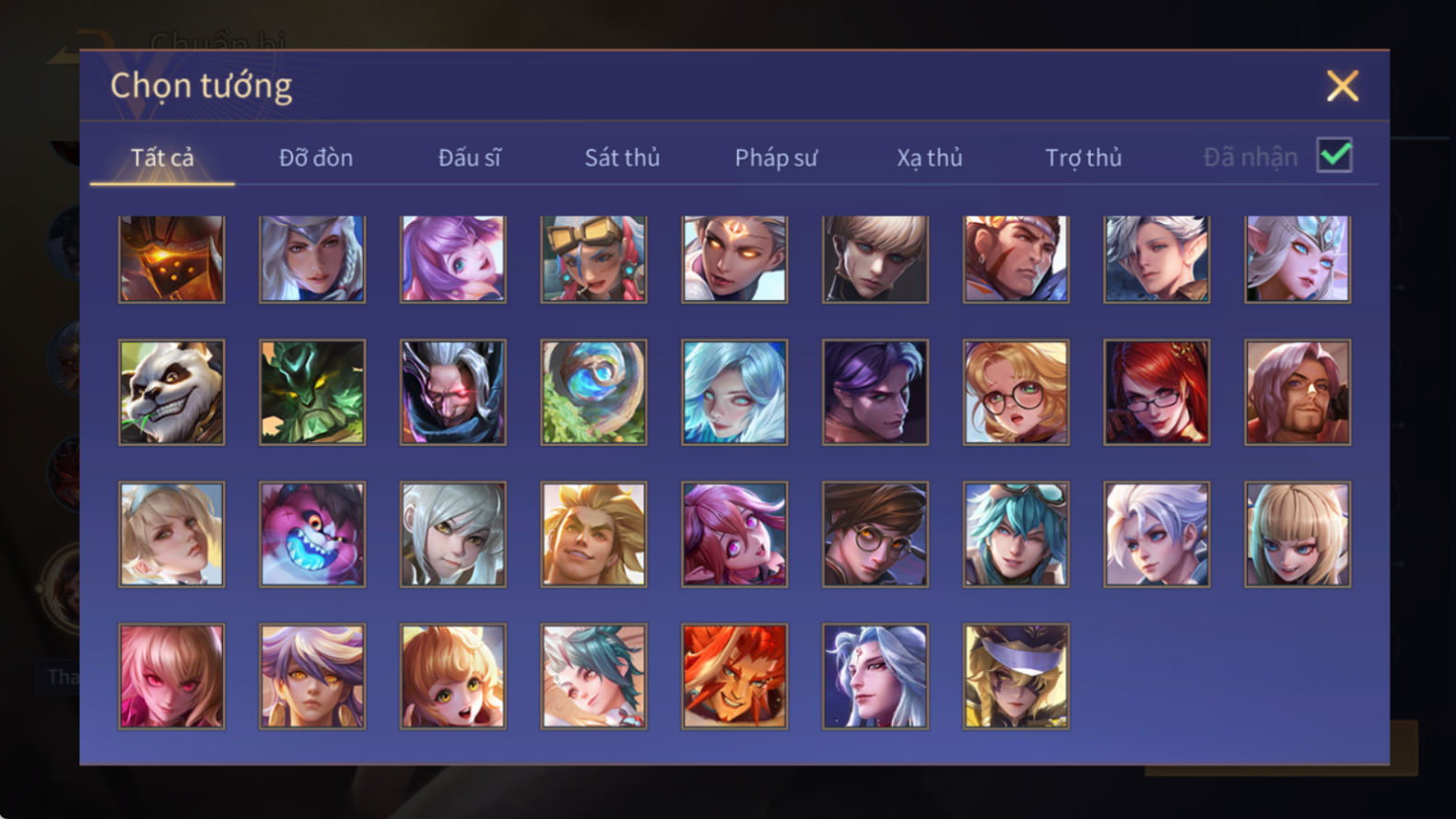
Task: Choose the green tree monster hero
Action: pos(312,392)
